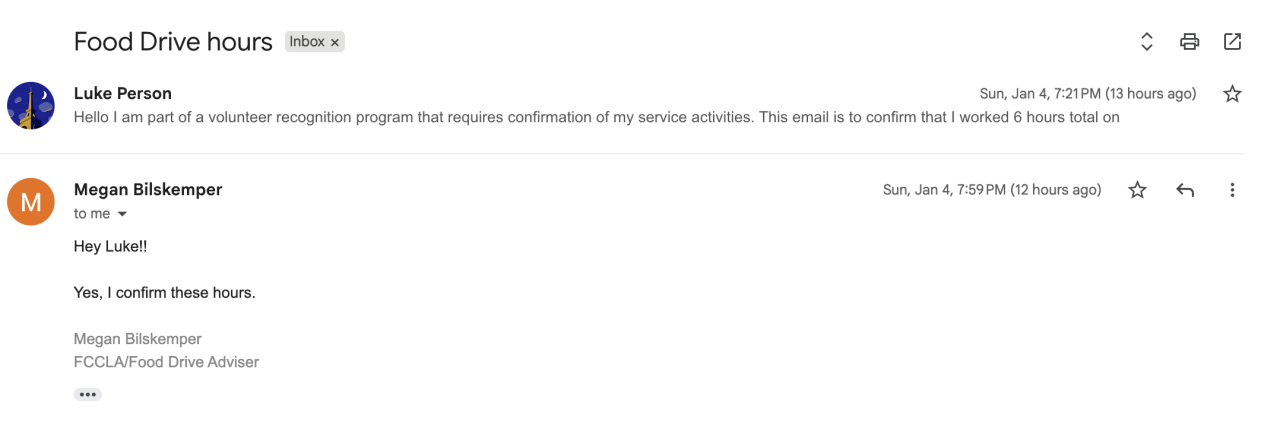Click the Megan Bilskemper sender name
Image resolution: width=1280 pixels, height=426 pixels.
point(148,189)
